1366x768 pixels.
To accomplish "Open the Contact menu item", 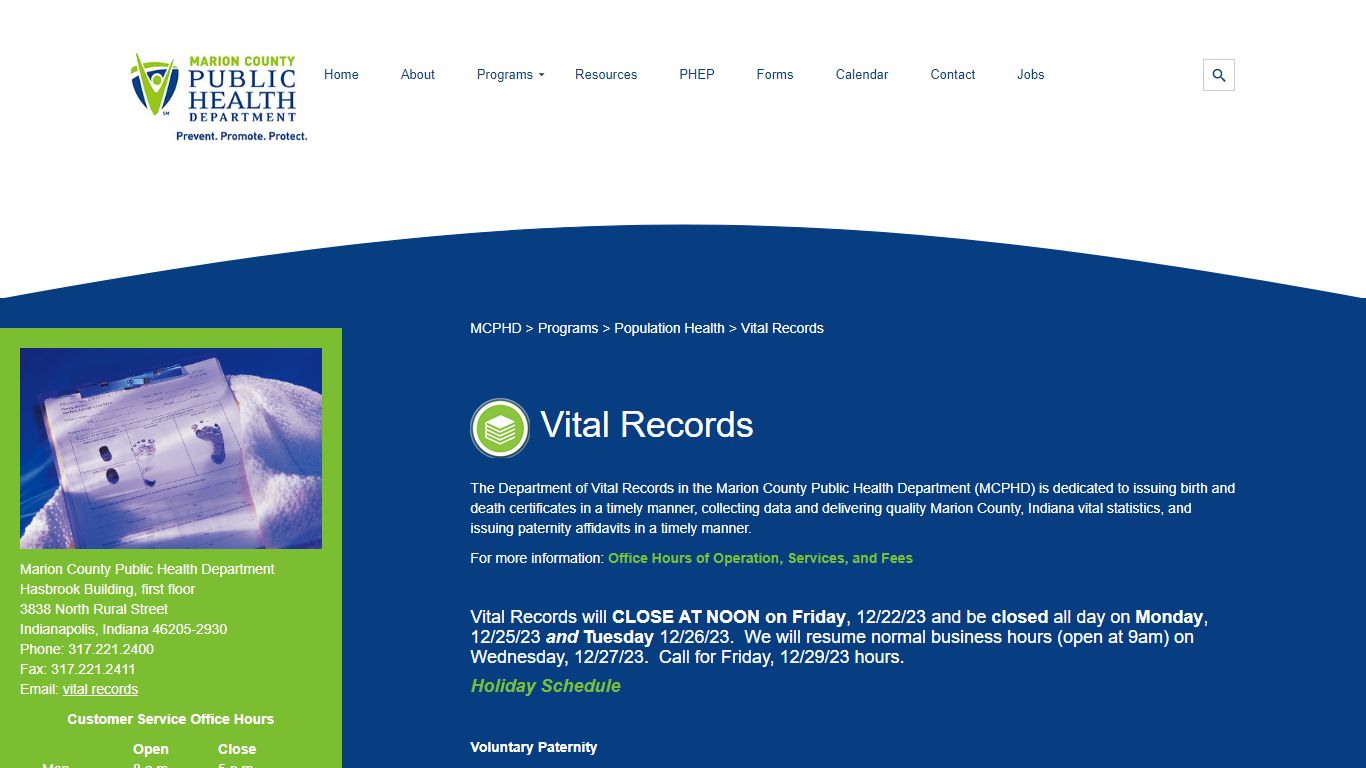I will pyautogui.click(x=953, y=74).
